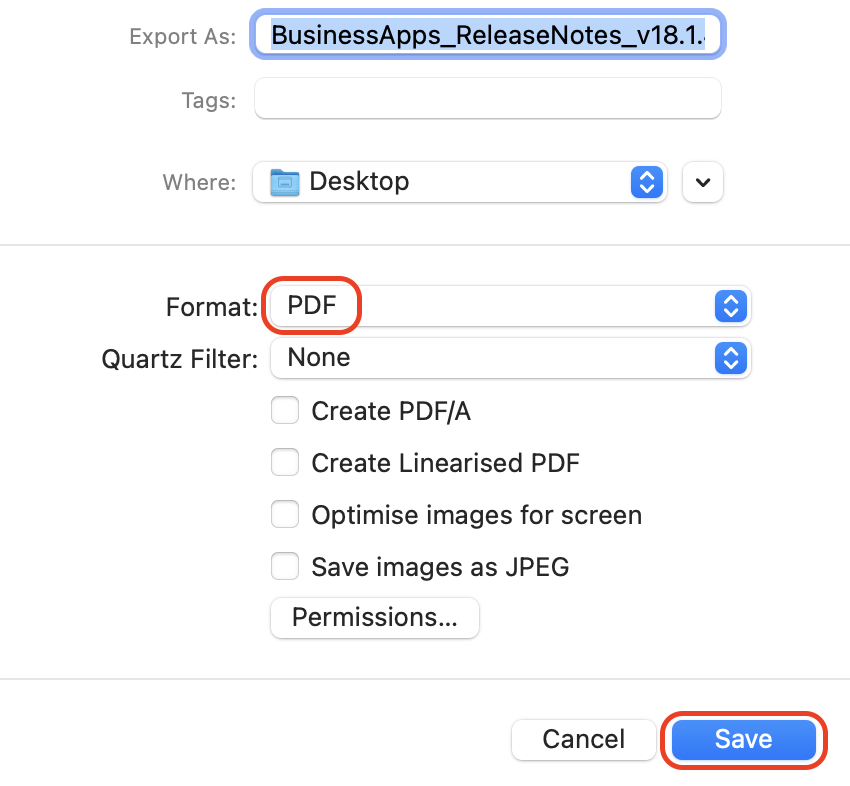850x786 pixels.
Task: Enable Optimise images for screen
Action: [285, 514]
